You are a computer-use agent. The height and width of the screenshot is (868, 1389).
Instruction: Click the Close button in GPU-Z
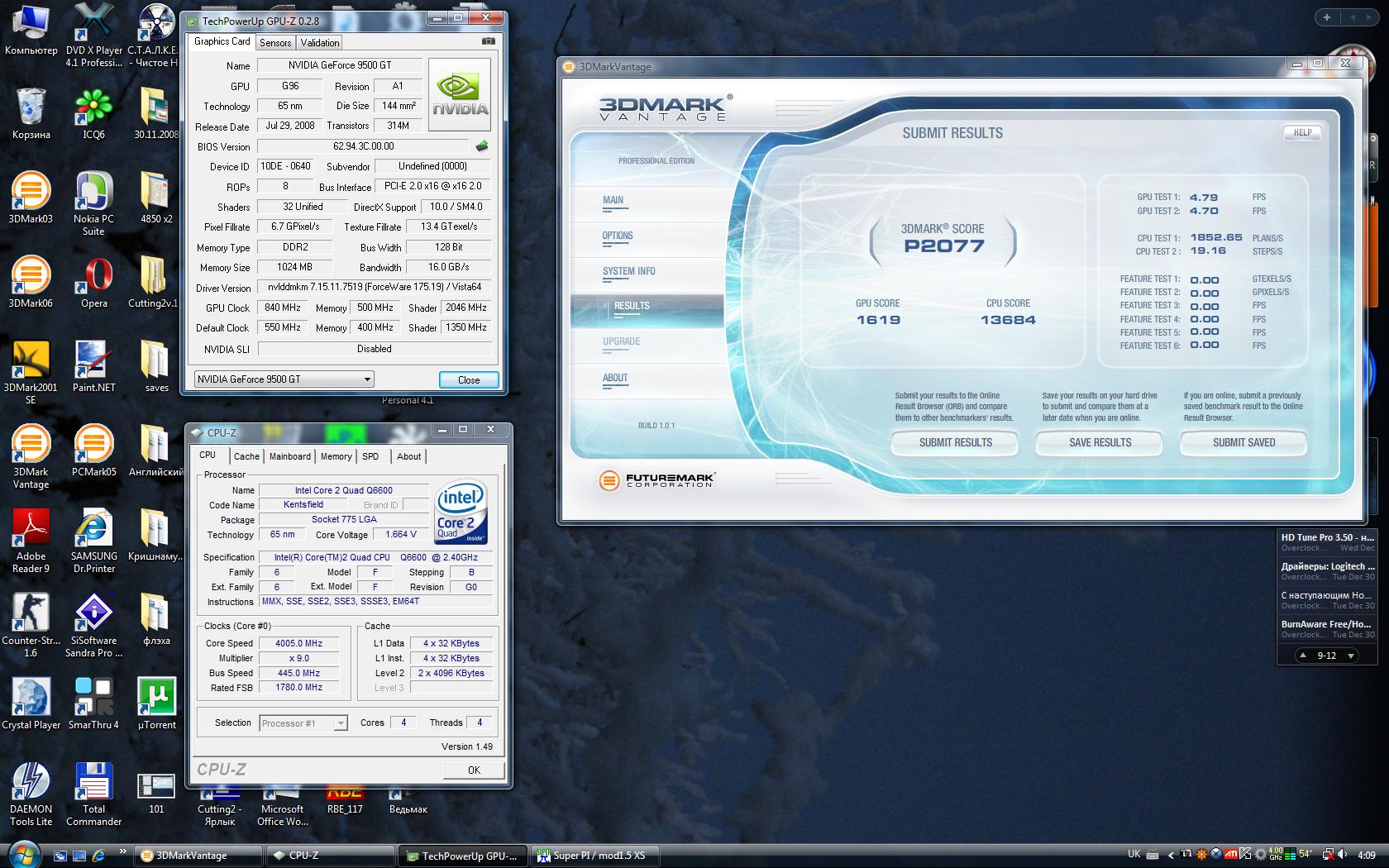pyautogui.click(x=469, y=380)
